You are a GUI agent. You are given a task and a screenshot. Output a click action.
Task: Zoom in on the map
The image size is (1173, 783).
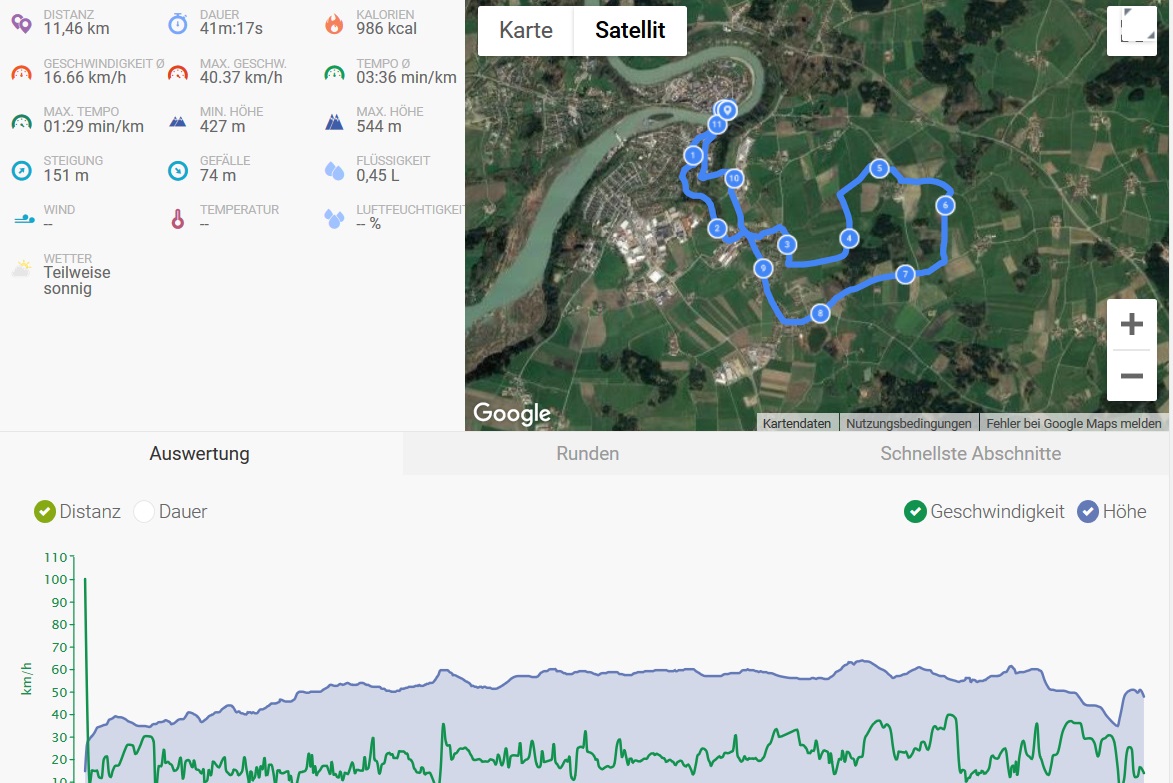[1132, 324]
